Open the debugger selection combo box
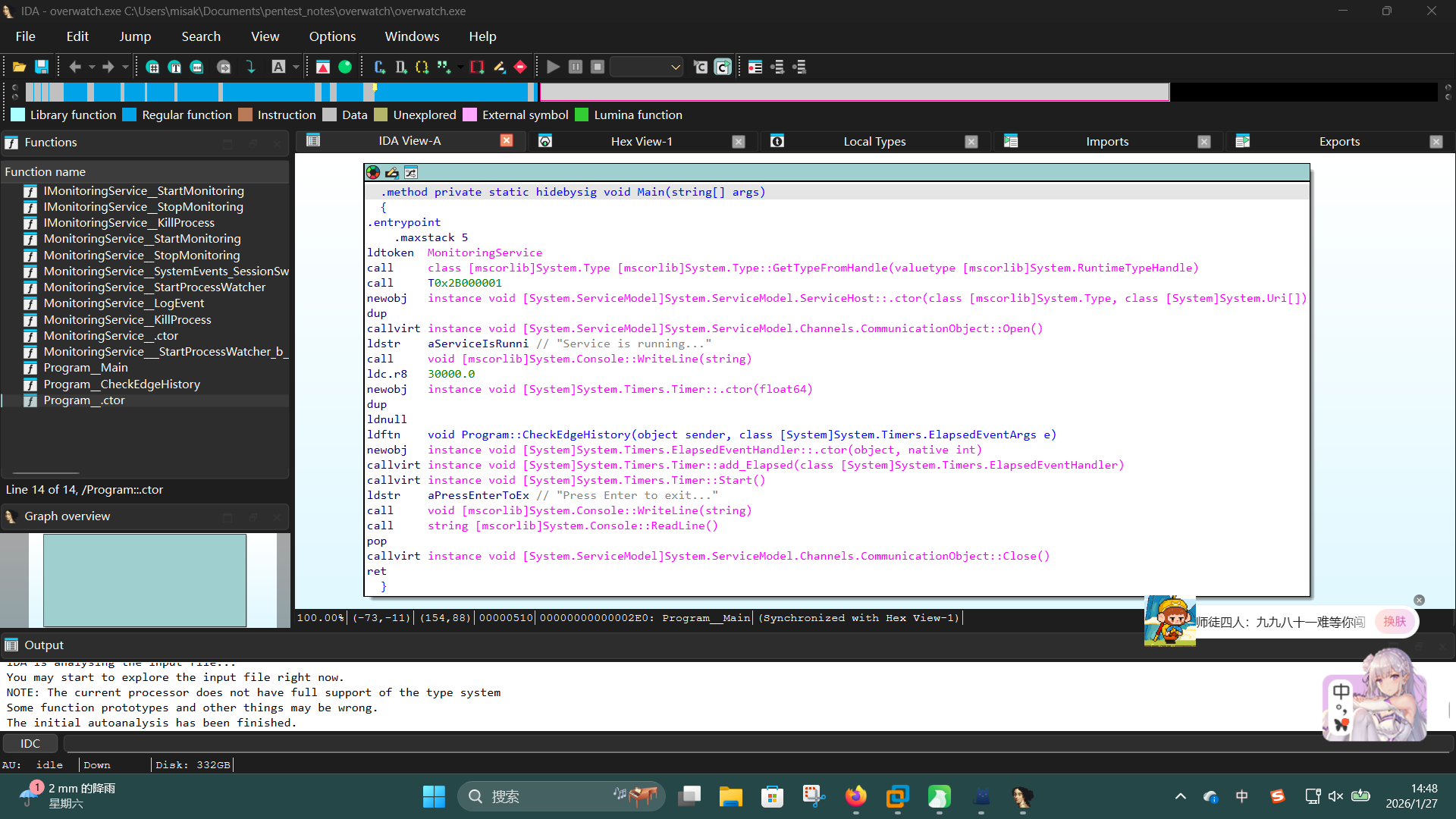 (x=647, y=67)
